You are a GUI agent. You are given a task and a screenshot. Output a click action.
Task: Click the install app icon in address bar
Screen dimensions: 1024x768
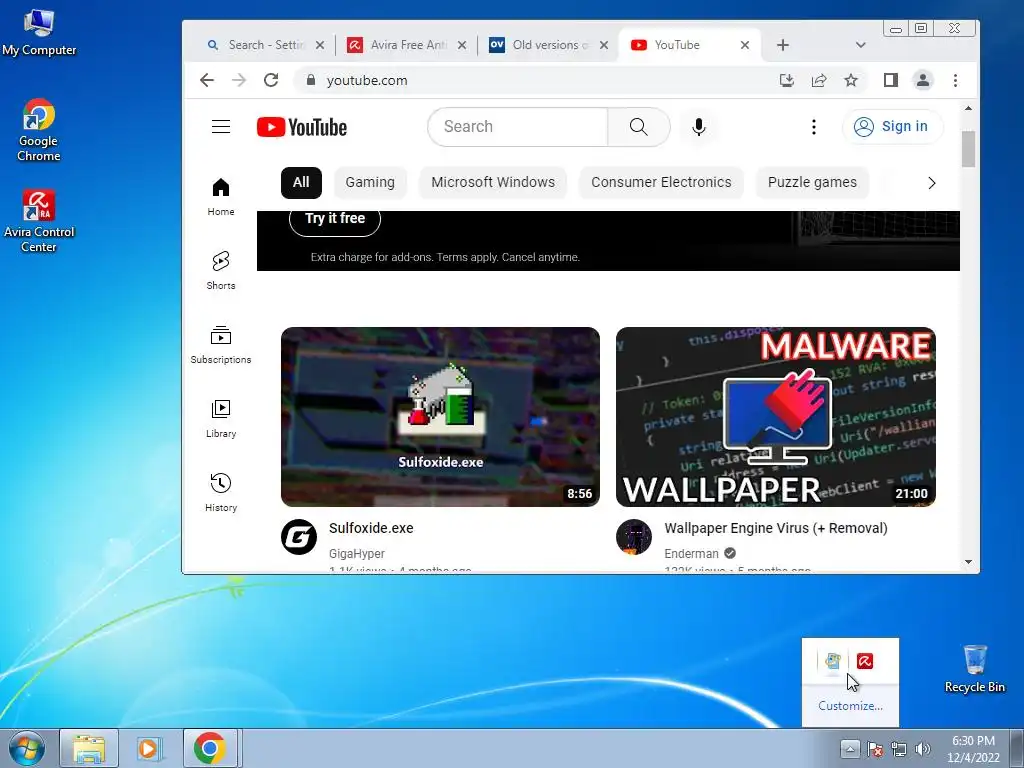[x=787, y=80]
